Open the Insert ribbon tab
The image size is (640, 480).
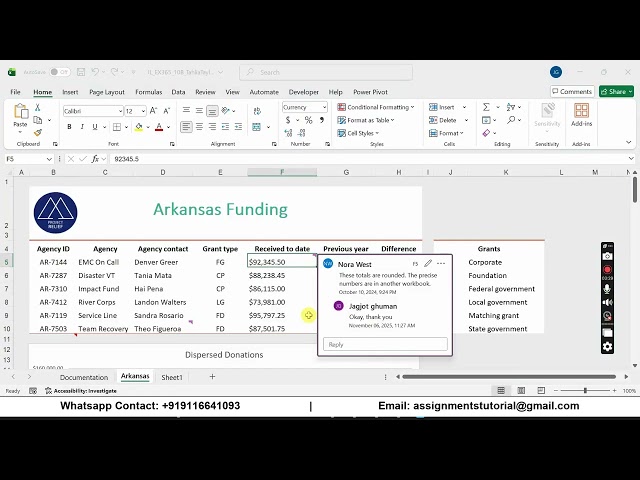(70, 92)
